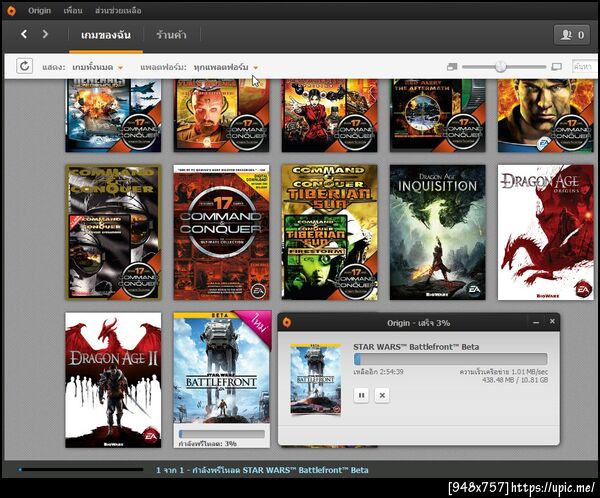
Task: Click the Battlefront thumbnail in download window
Action: tap(316, 379)
